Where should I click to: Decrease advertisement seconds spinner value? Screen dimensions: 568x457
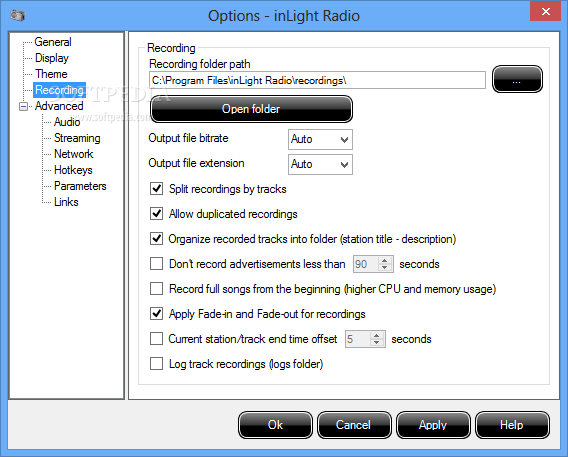385,268
